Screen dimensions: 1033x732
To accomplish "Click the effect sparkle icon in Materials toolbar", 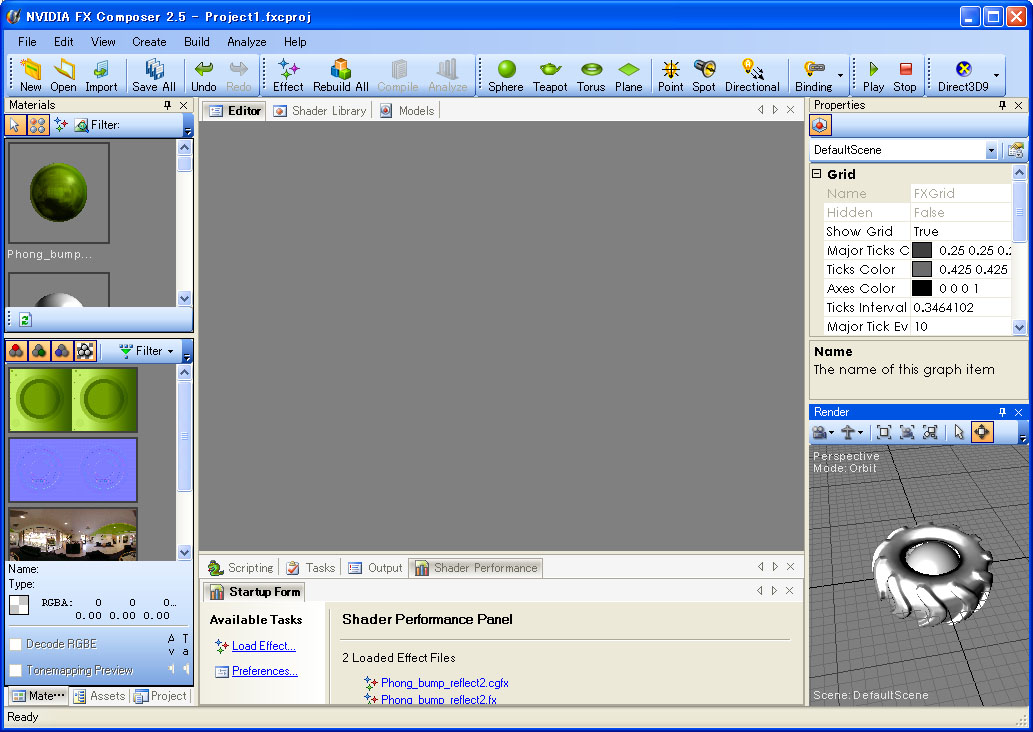I will (61, 125).
